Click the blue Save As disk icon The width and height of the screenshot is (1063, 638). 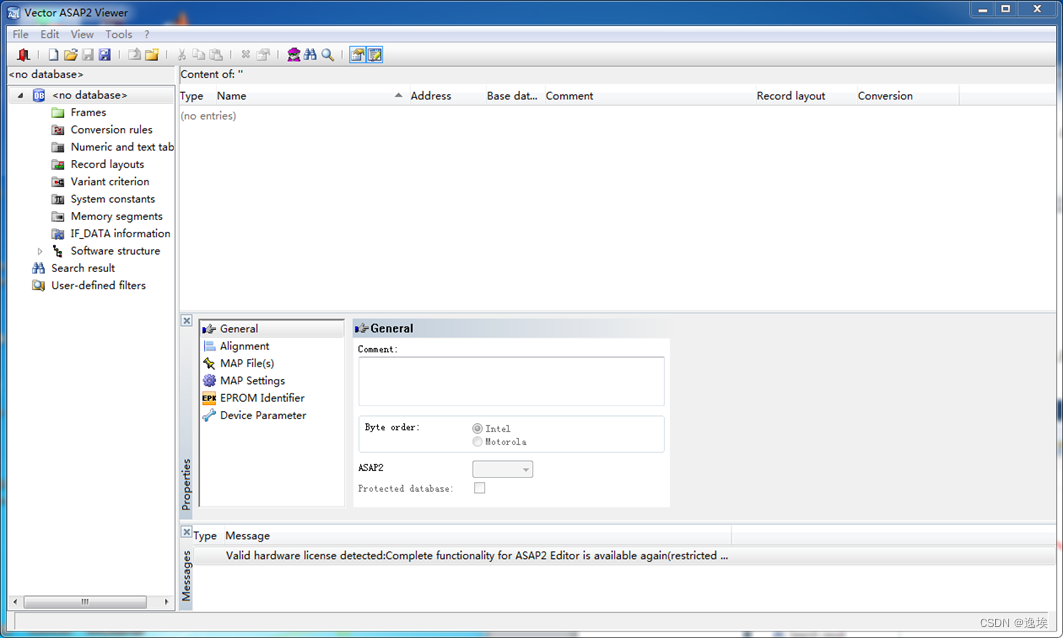(x=104, y=55)
